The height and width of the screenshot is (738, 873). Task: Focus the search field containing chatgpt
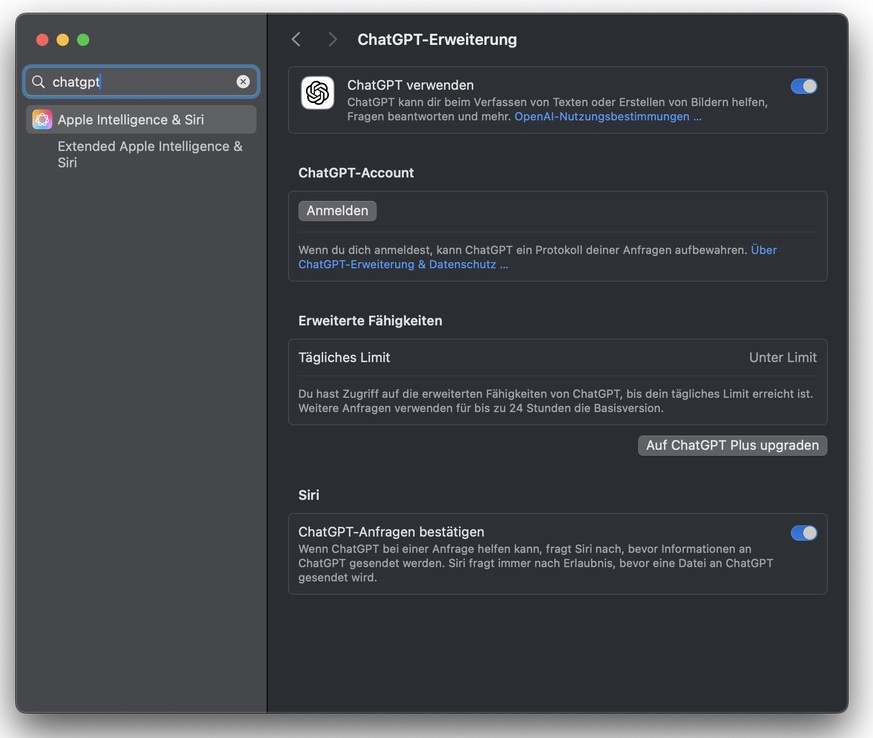point(140,82)
